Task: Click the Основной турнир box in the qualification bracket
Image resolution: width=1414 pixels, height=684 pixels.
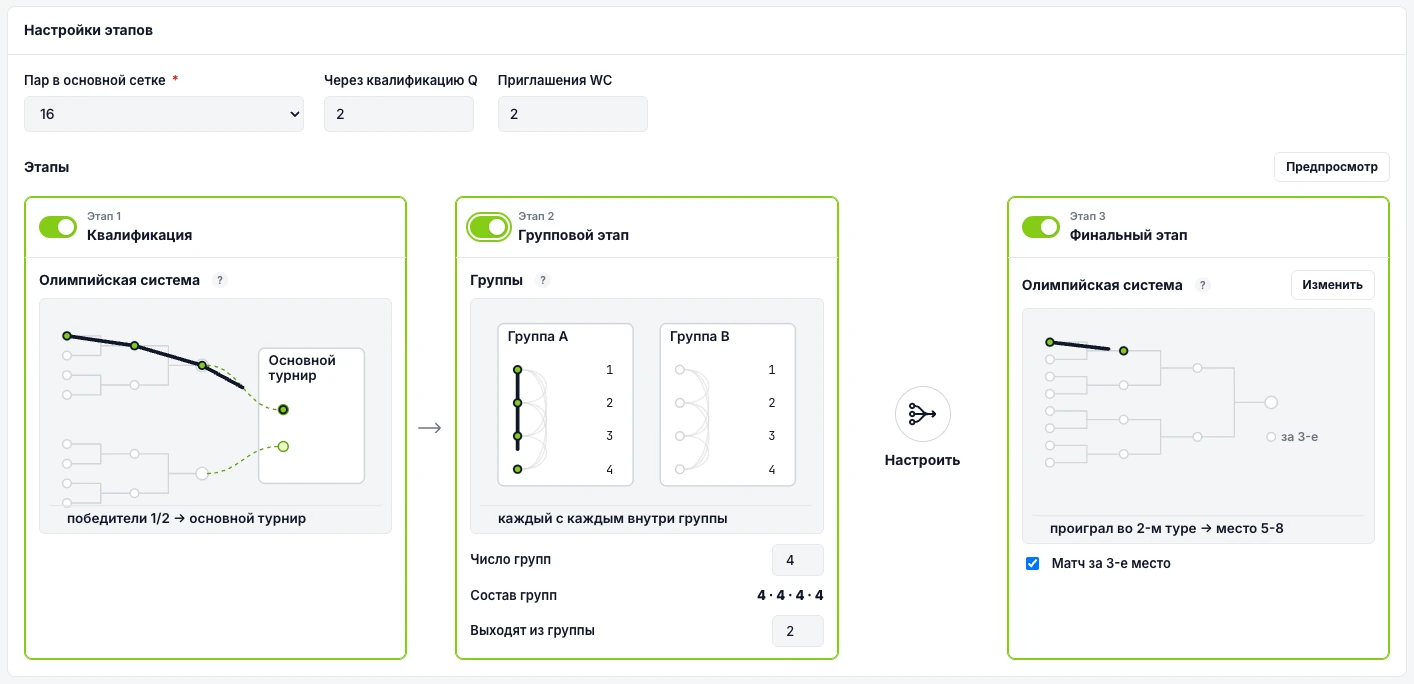Action: [x=311, y=415]
